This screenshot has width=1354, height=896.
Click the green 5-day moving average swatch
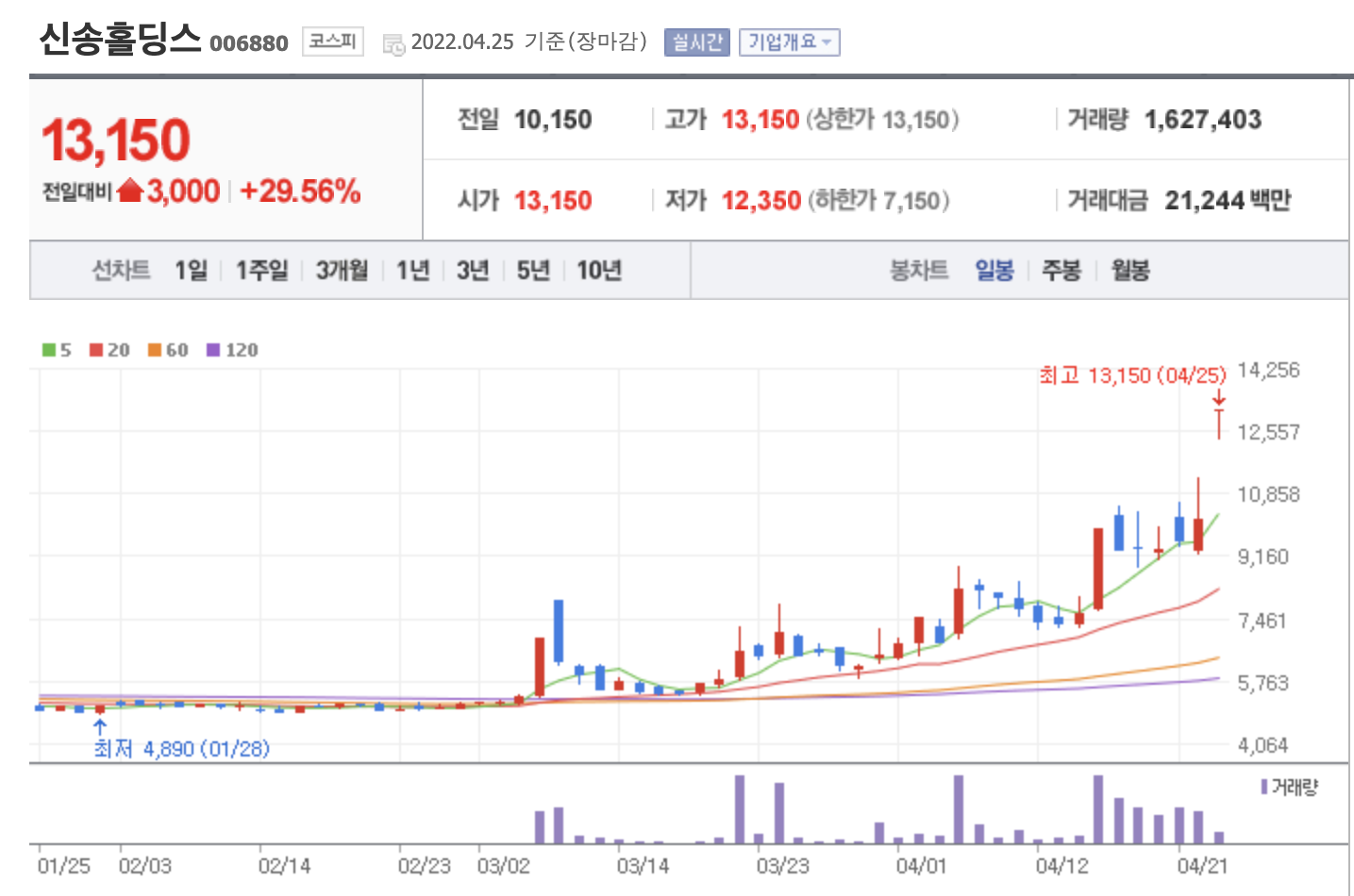click(x=48, y=350)
